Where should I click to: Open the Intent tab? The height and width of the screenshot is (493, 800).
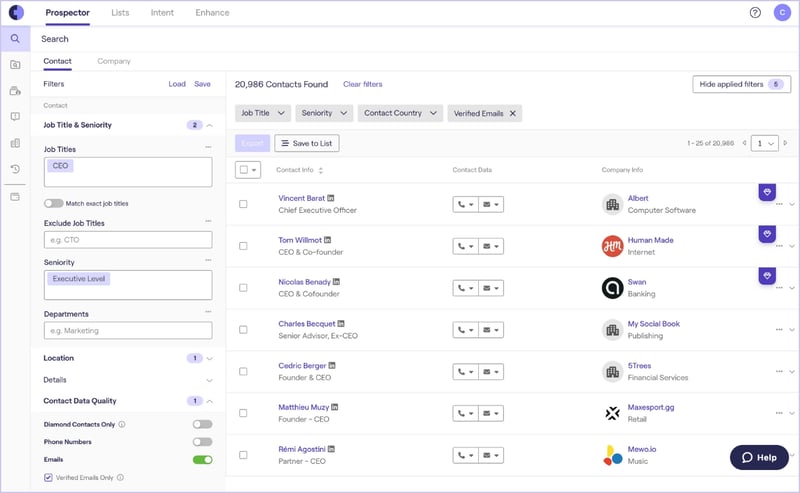[162, 13]
